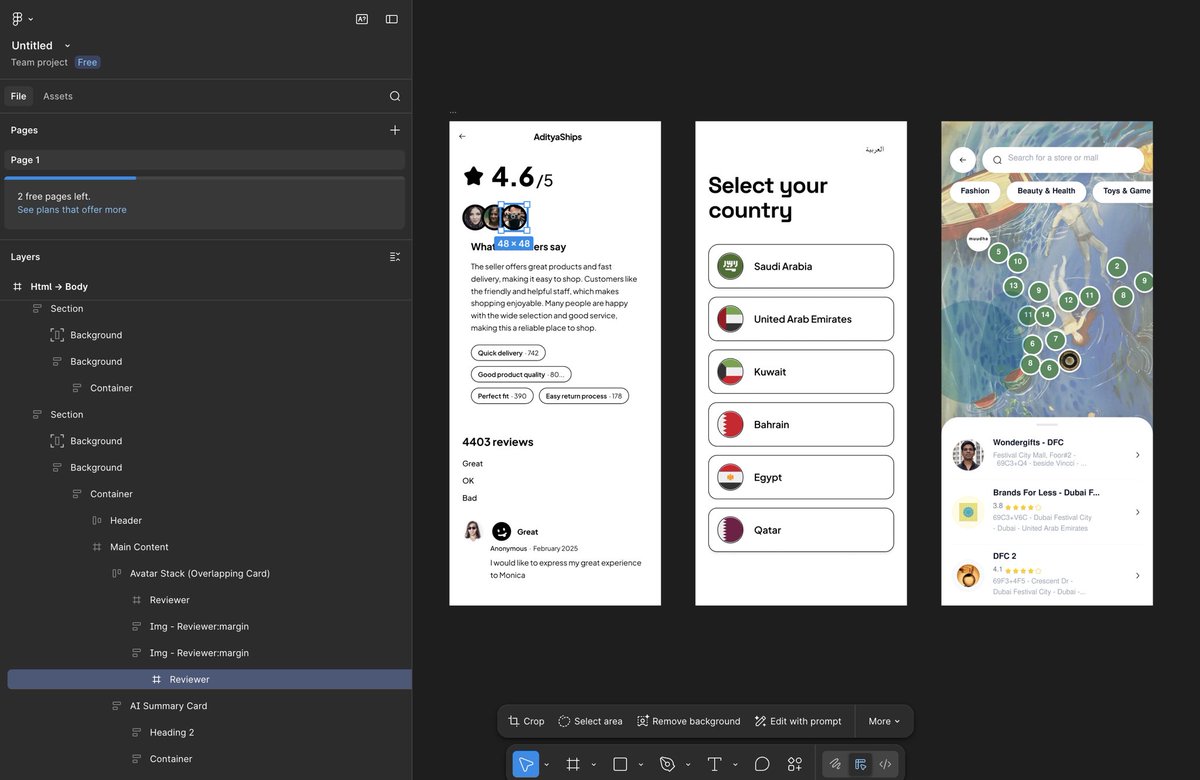Select Avatar Stack (Overlapping Card) layer
The width and height of the screenshot is (1200, 780).
tap(200, 574)
